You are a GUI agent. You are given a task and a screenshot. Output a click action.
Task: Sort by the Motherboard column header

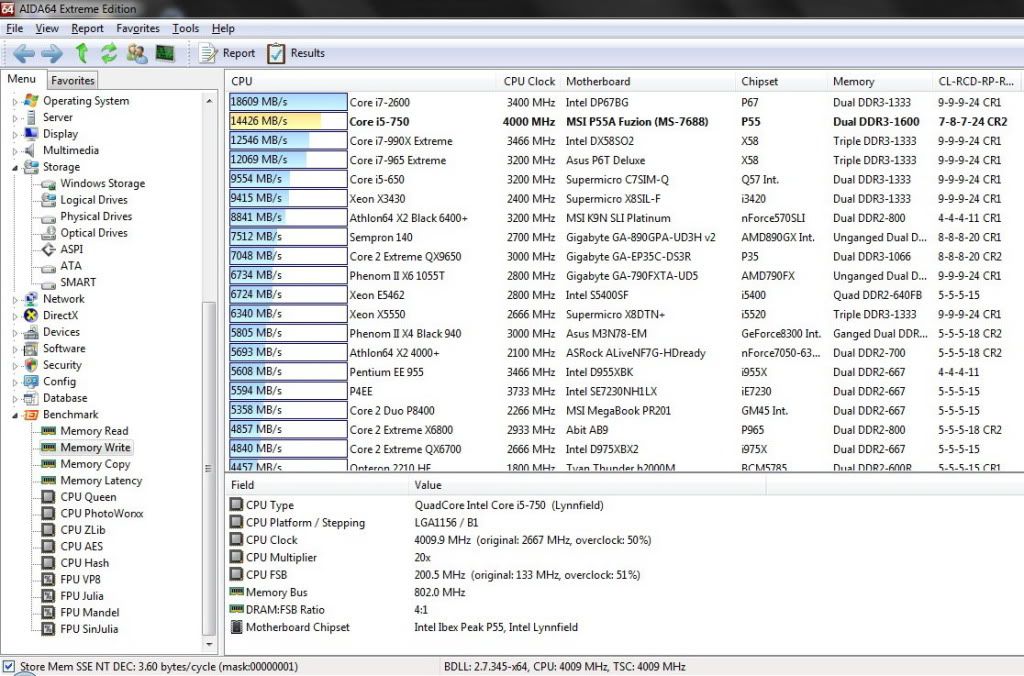[647, 81]
